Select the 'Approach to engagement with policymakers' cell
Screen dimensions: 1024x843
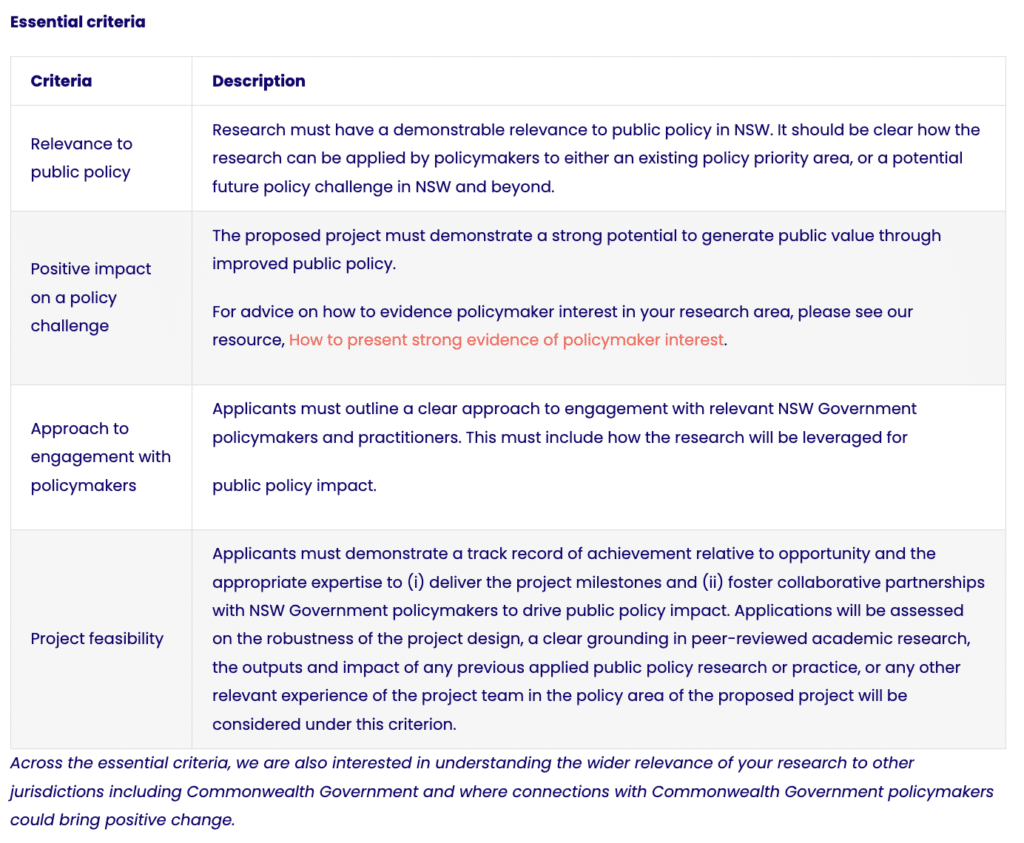[x=100, y=457]
